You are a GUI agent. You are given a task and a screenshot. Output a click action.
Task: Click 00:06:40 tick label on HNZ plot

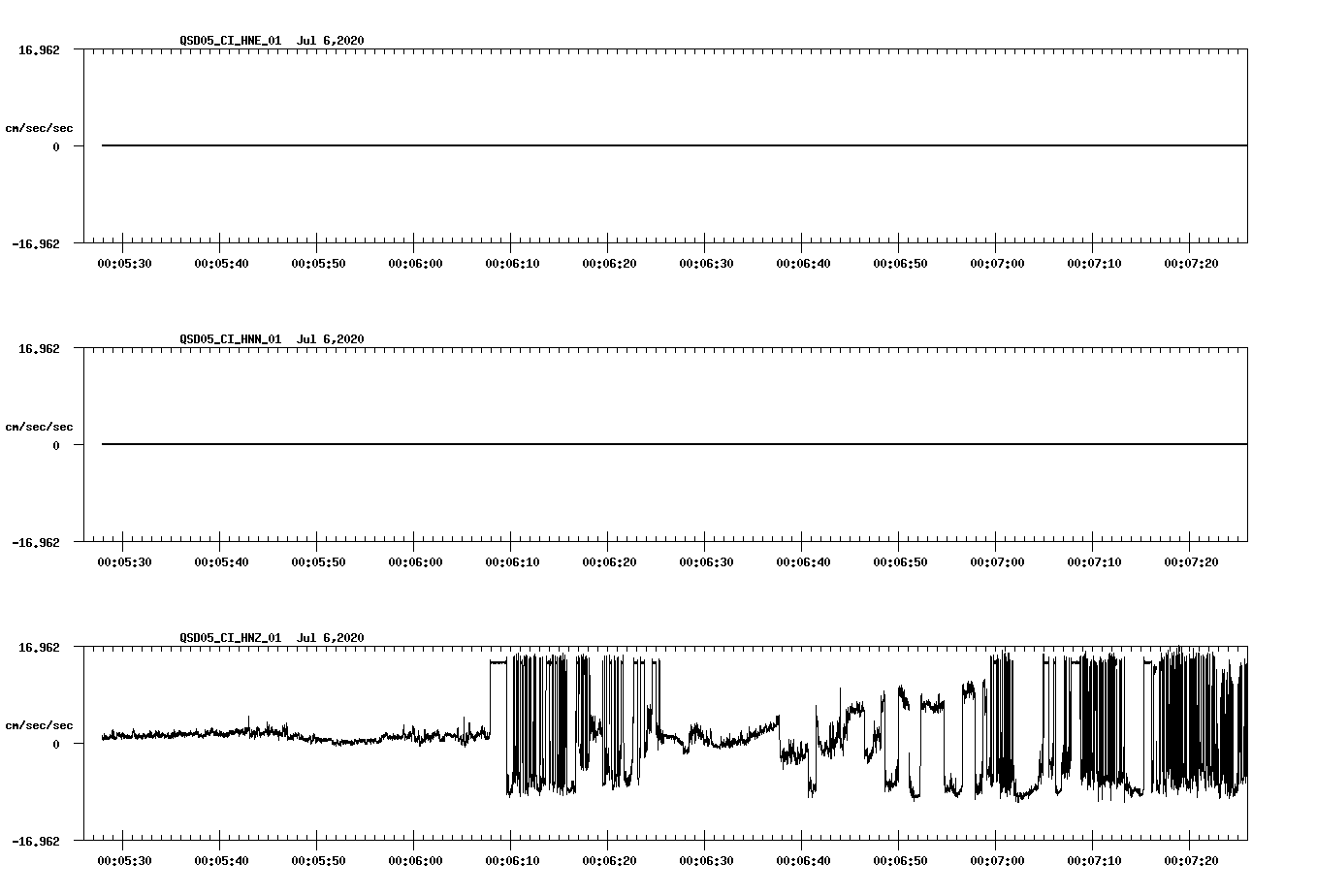(x=803, y=861)
